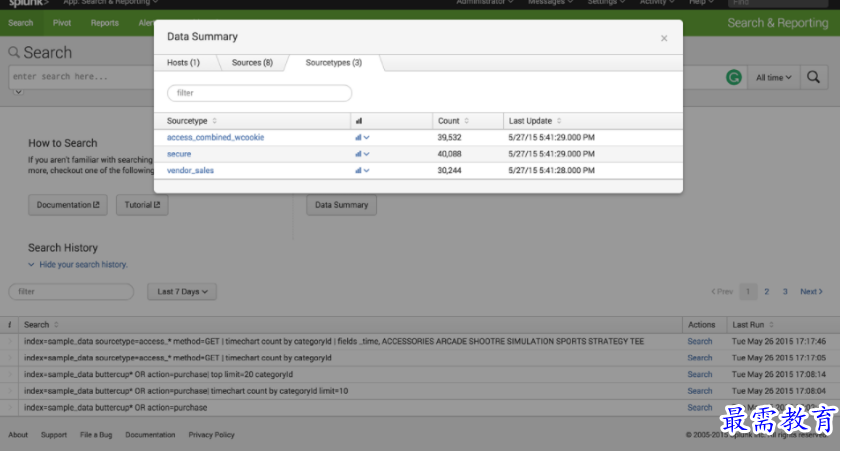Open the All time range dropdown
The image size is (844, 451).
click(x=773, y=77)
